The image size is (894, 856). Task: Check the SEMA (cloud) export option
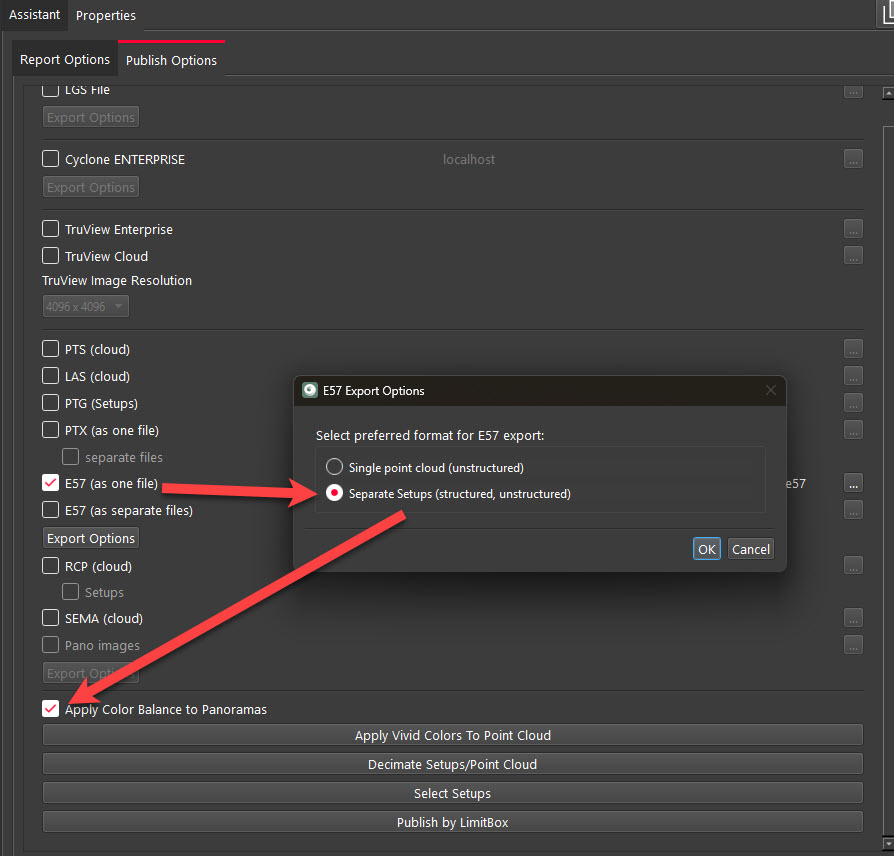tap(49, 617)
